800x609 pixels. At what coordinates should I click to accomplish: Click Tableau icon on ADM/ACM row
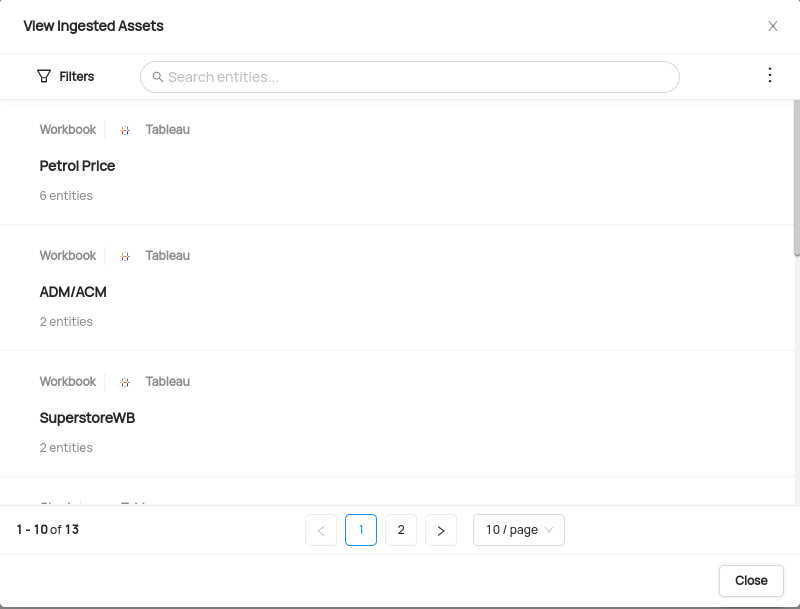[x=125, y=257]
